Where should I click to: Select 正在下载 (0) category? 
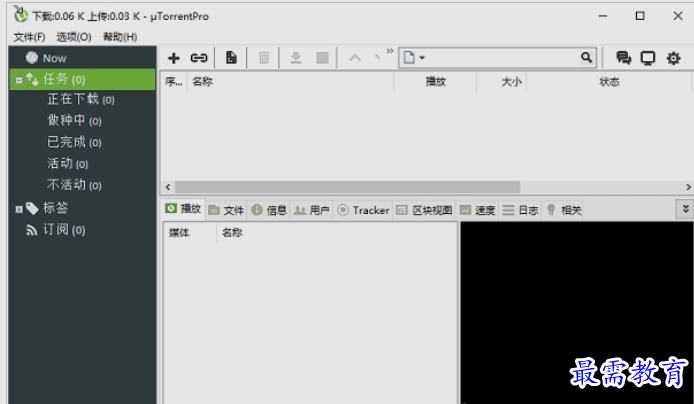pyautogui.click(x=81, y=99)
